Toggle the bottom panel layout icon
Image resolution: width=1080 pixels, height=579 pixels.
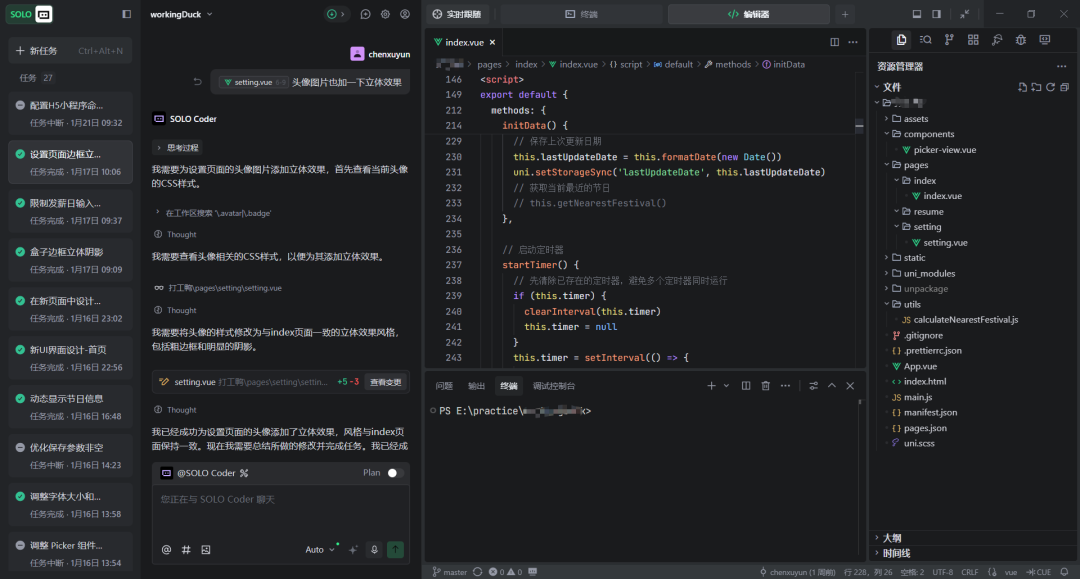pos(917,14)
